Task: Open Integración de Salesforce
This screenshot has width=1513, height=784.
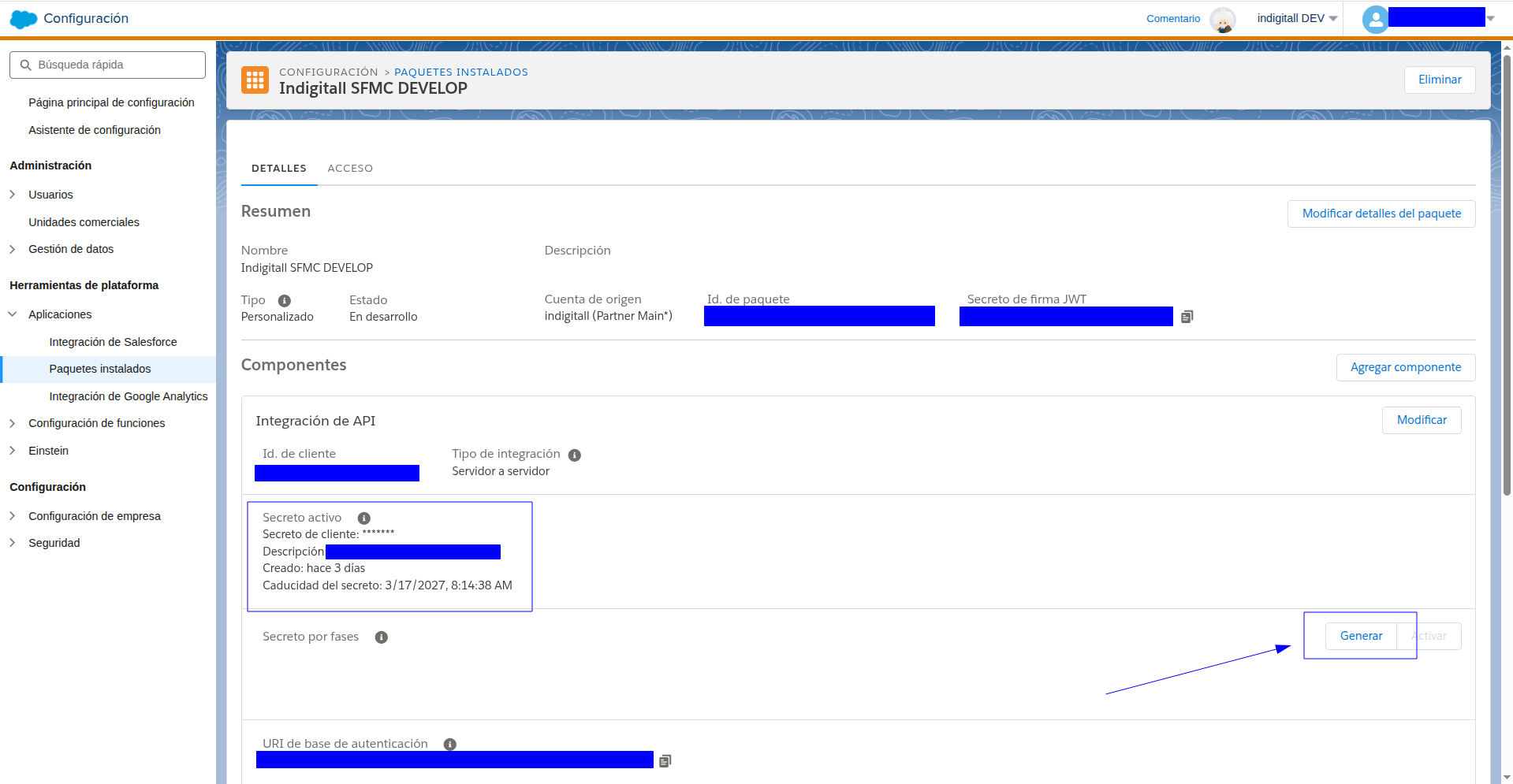Action: tap(113, 342)
